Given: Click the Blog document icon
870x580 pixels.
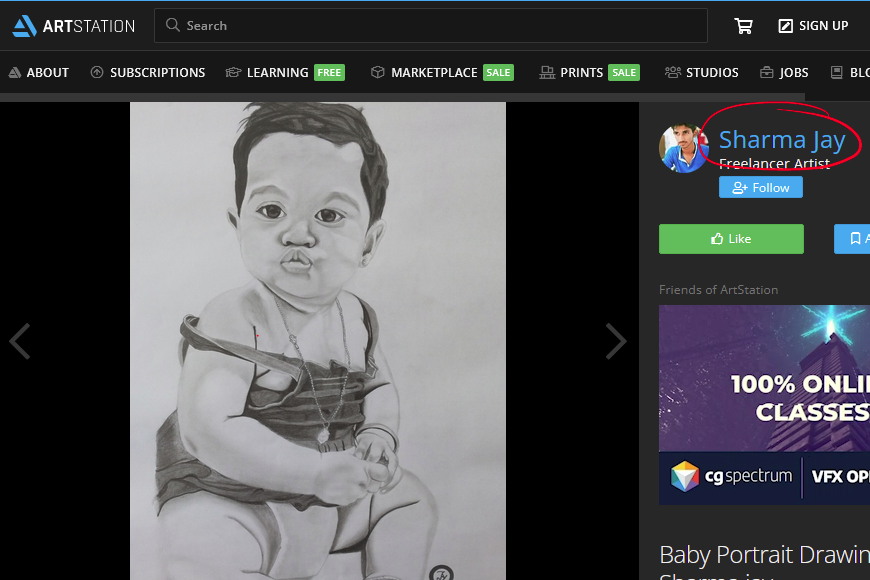Looking at the screenshot, I should 837,72.
